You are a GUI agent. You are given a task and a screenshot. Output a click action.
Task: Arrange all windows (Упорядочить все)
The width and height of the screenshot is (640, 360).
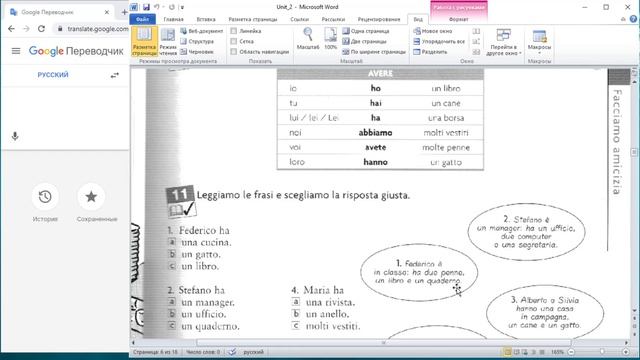(x=439, y=41)
